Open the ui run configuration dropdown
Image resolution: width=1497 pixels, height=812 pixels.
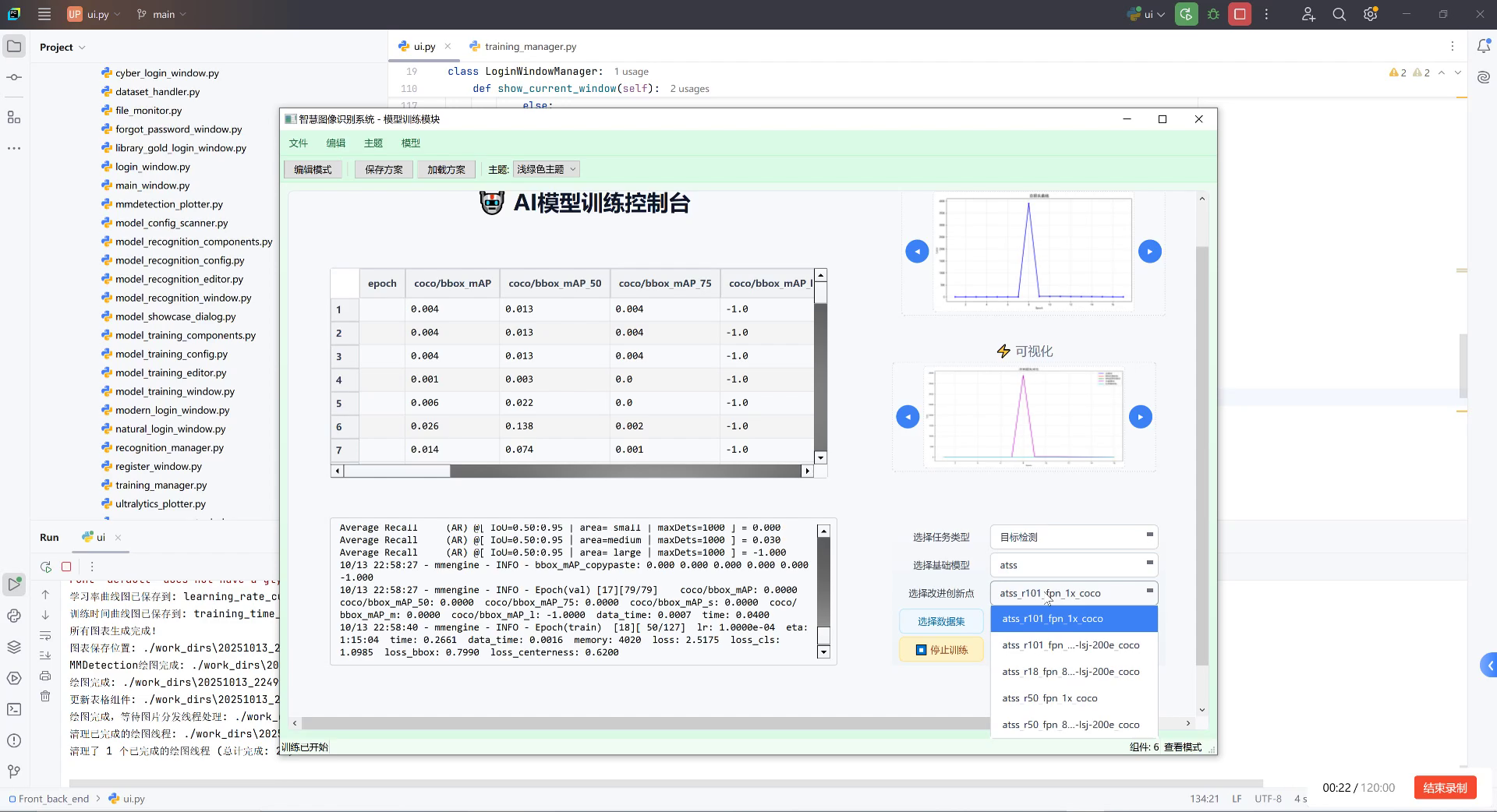tap(1147, 14)
